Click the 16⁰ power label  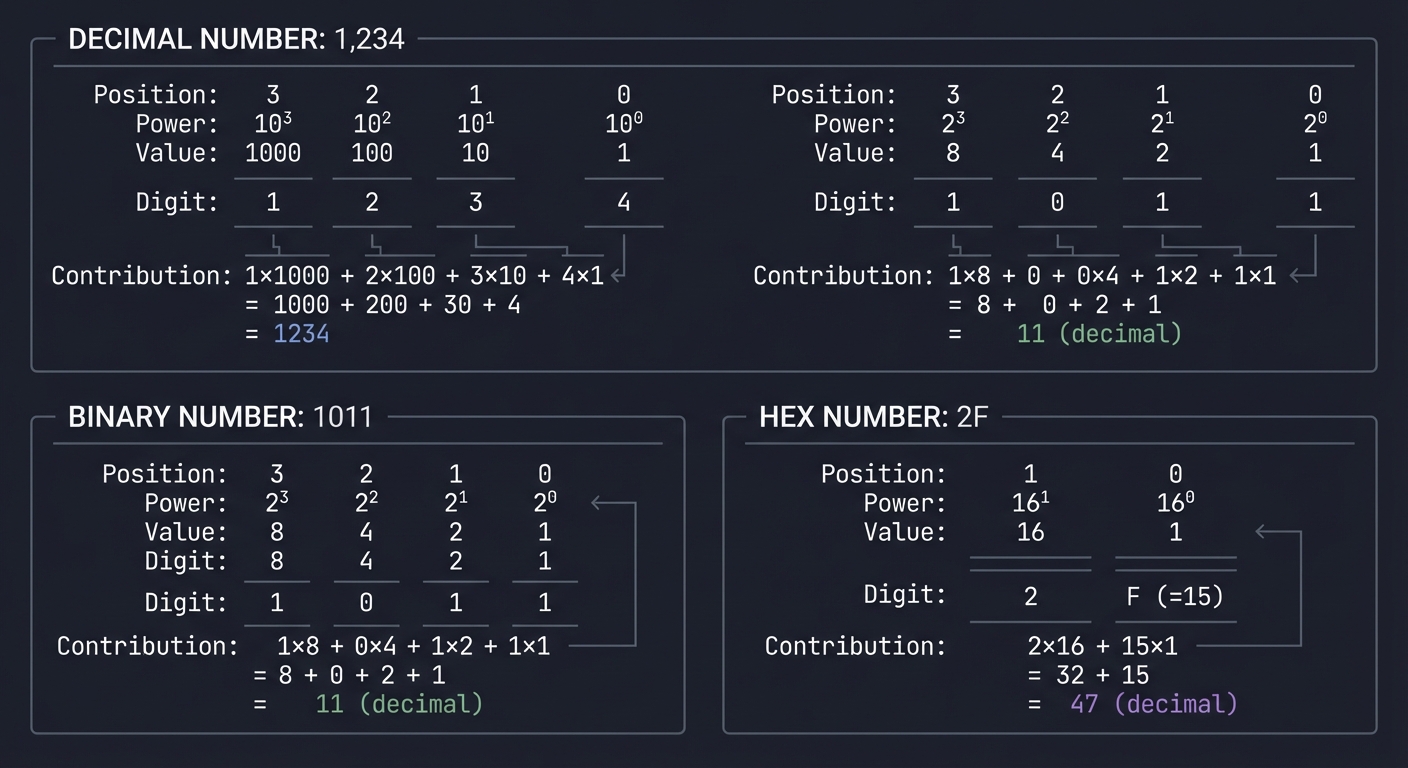point(1175,503)
